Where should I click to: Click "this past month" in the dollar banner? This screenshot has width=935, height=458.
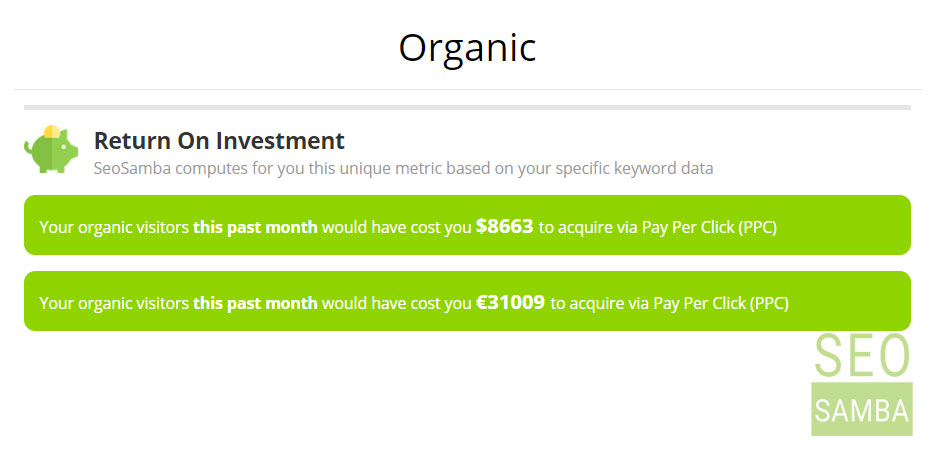click(255, 227)
